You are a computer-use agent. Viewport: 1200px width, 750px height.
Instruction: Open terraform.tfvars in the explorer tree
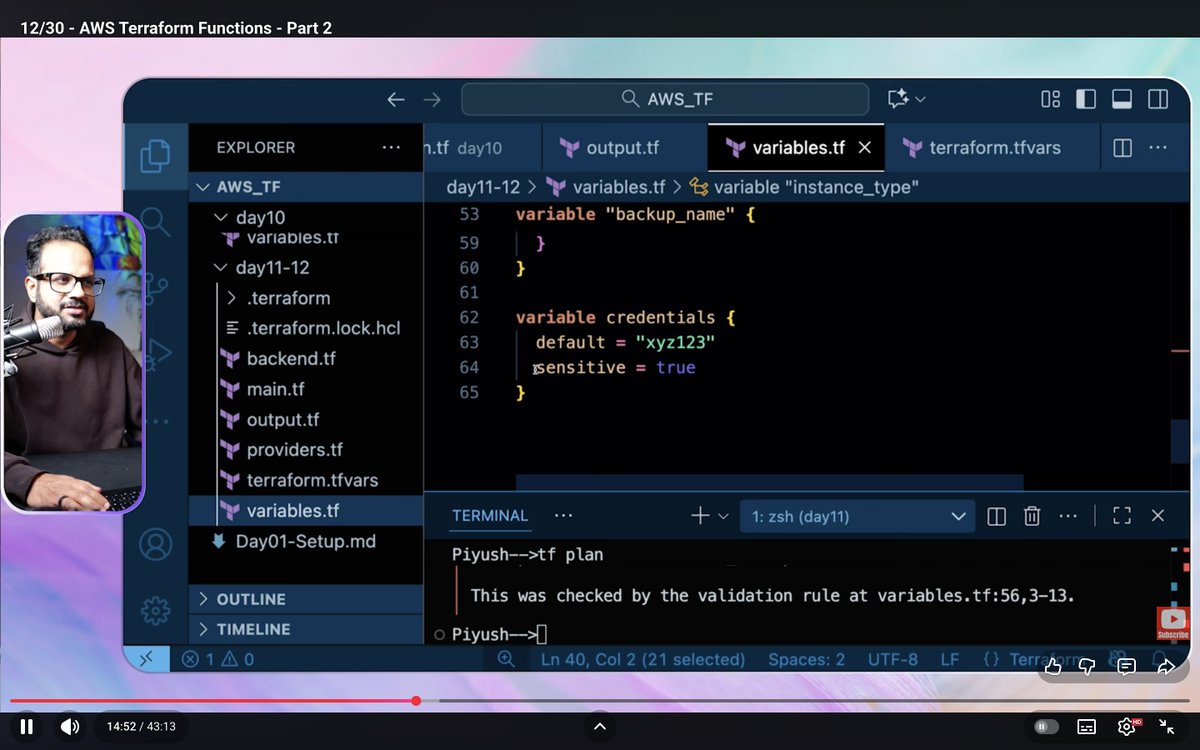tap(306, 480)
